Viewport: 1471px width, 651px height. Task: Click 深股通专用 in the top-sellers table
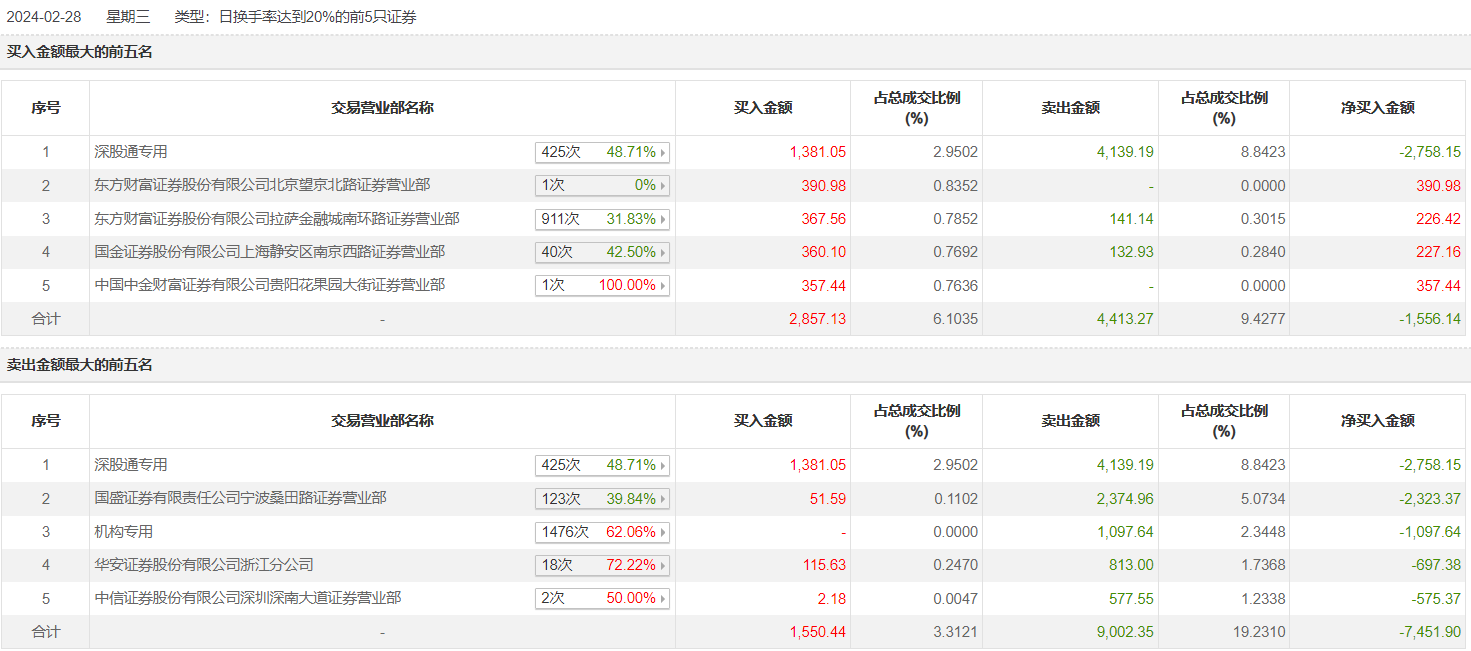coord(131,465)
